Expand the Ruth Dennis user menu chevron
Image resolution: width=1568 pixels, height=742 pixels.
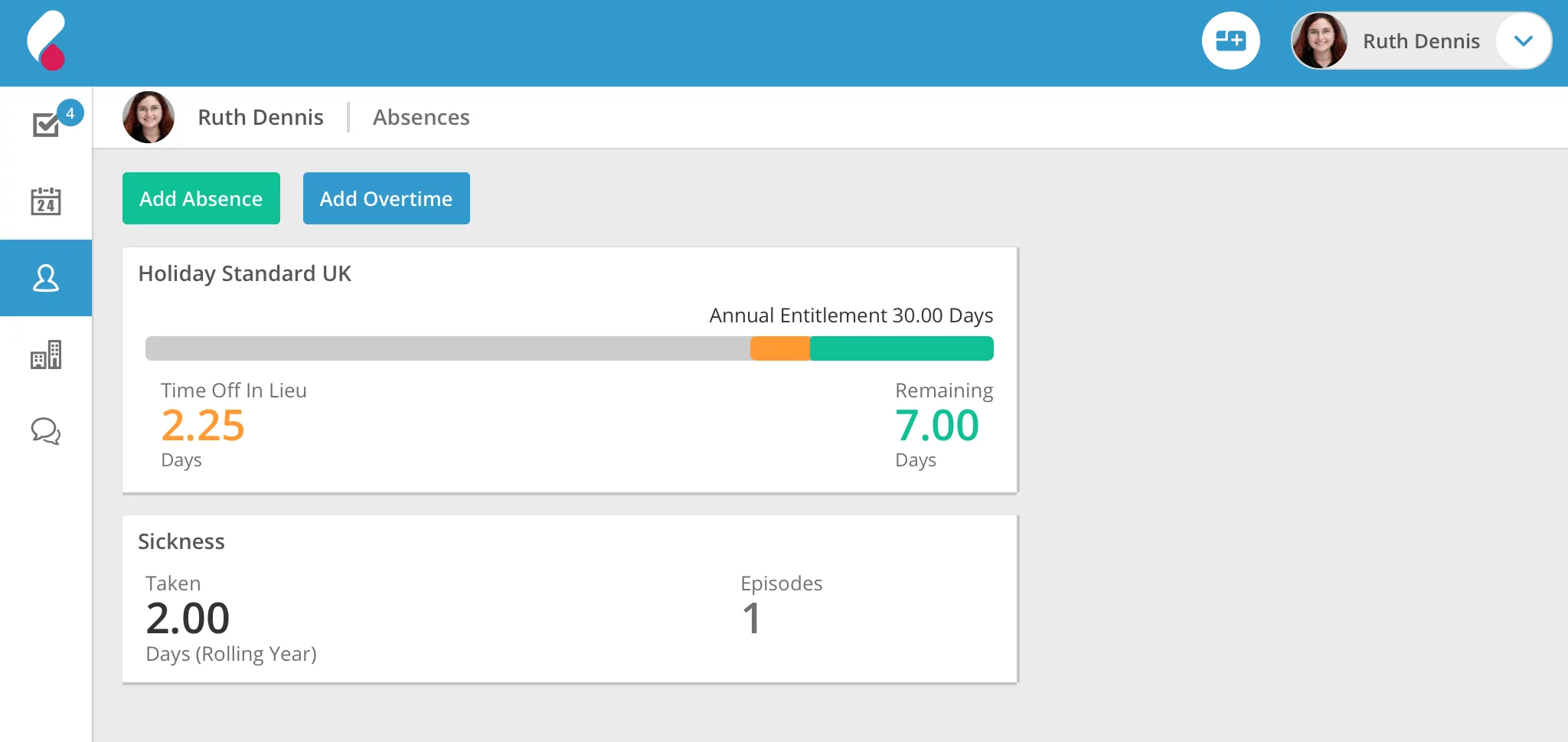coord(1523,41)
